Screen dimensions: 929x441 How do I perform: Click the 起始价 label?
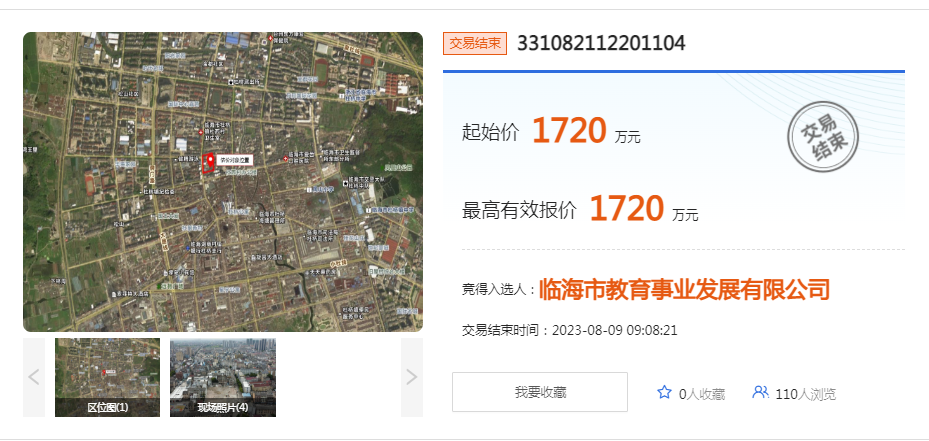(x=491, y=132)
